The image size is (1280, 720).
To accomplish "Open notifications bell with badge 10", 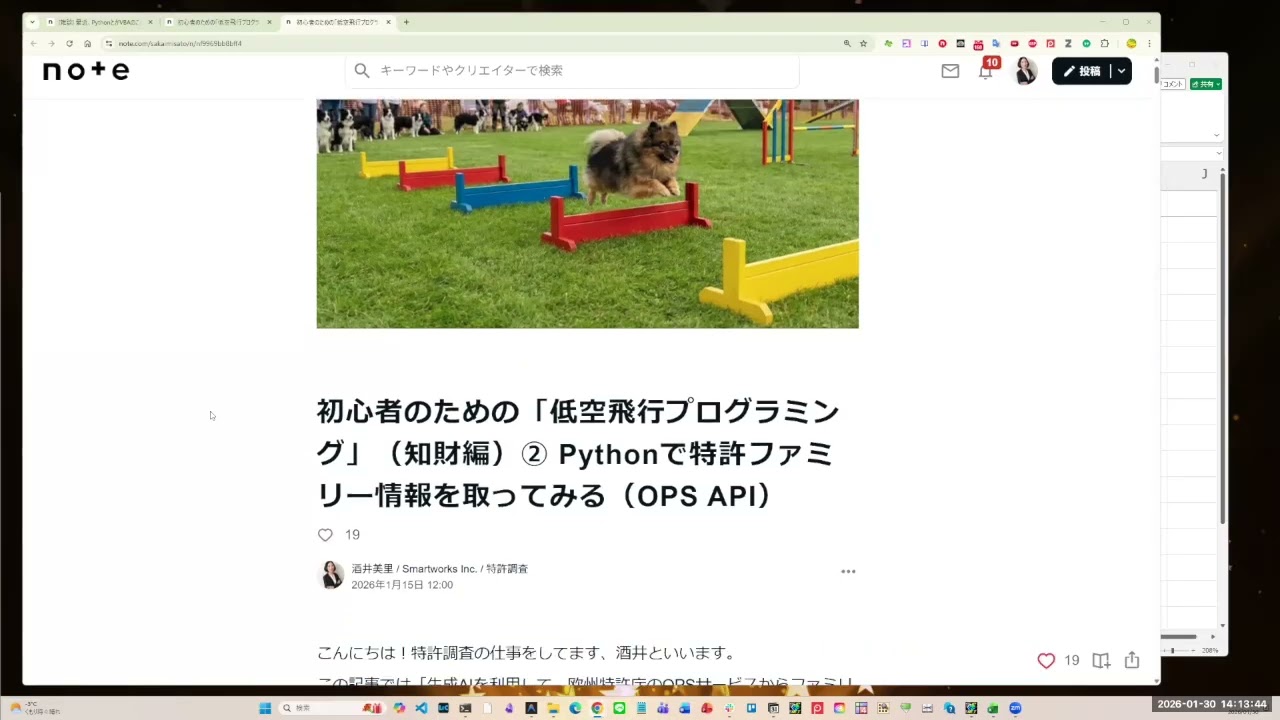I will point(986,69).
